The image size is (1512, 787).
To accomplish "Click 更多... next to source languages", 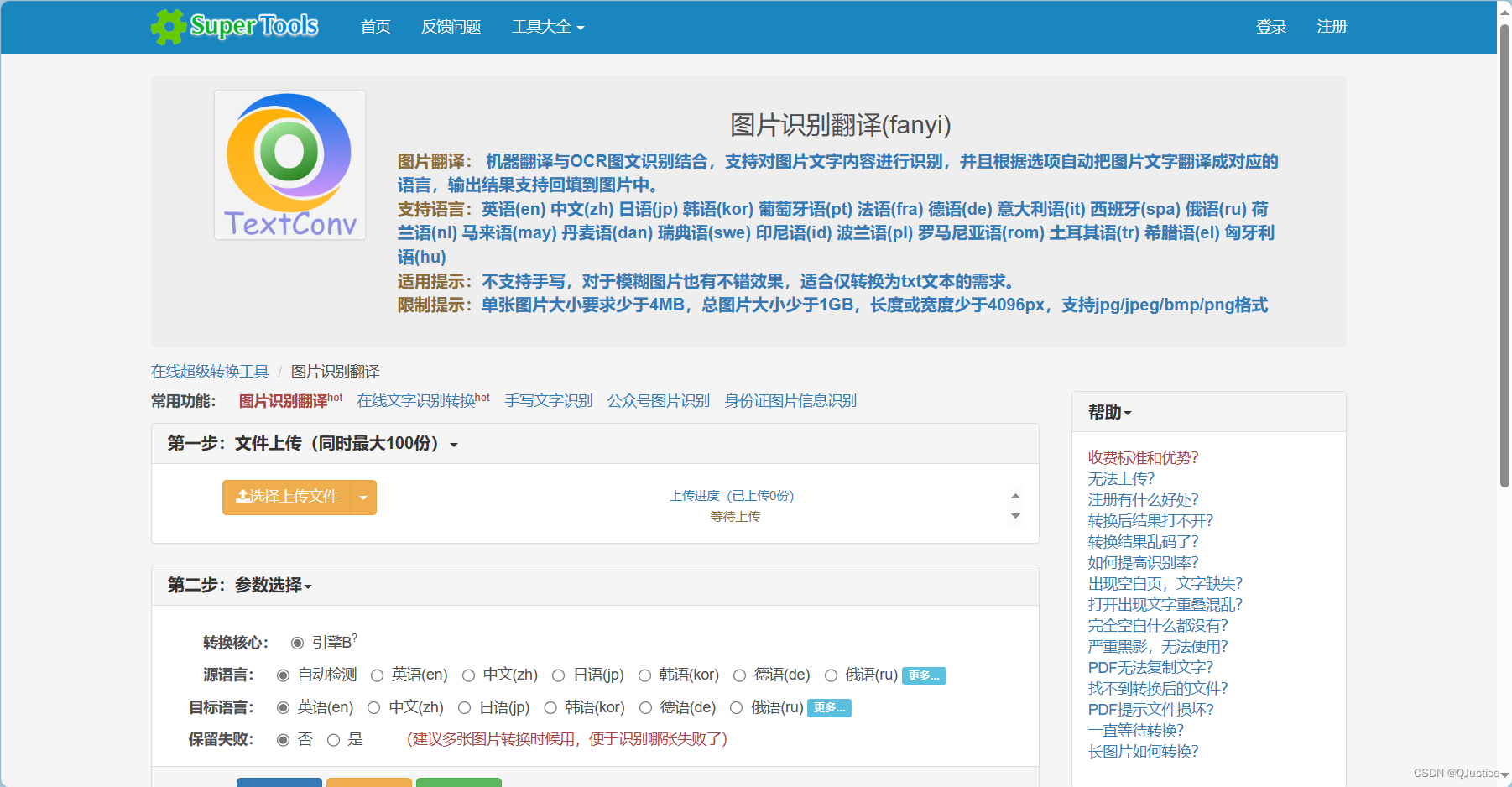I will click(x=924, y=675).
